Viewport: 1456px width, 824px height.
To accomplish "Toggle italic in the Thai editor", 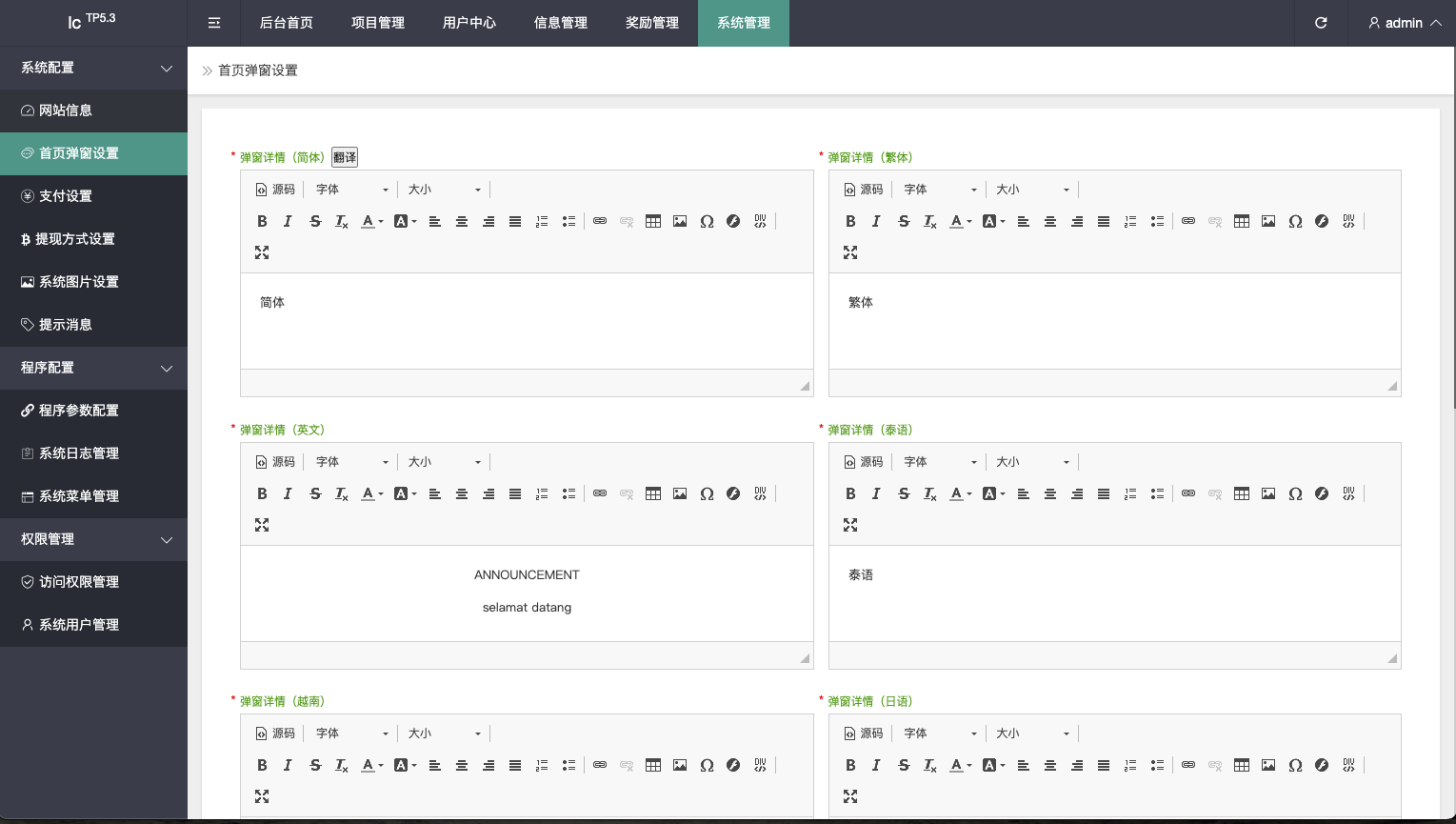I will point(876,493).
